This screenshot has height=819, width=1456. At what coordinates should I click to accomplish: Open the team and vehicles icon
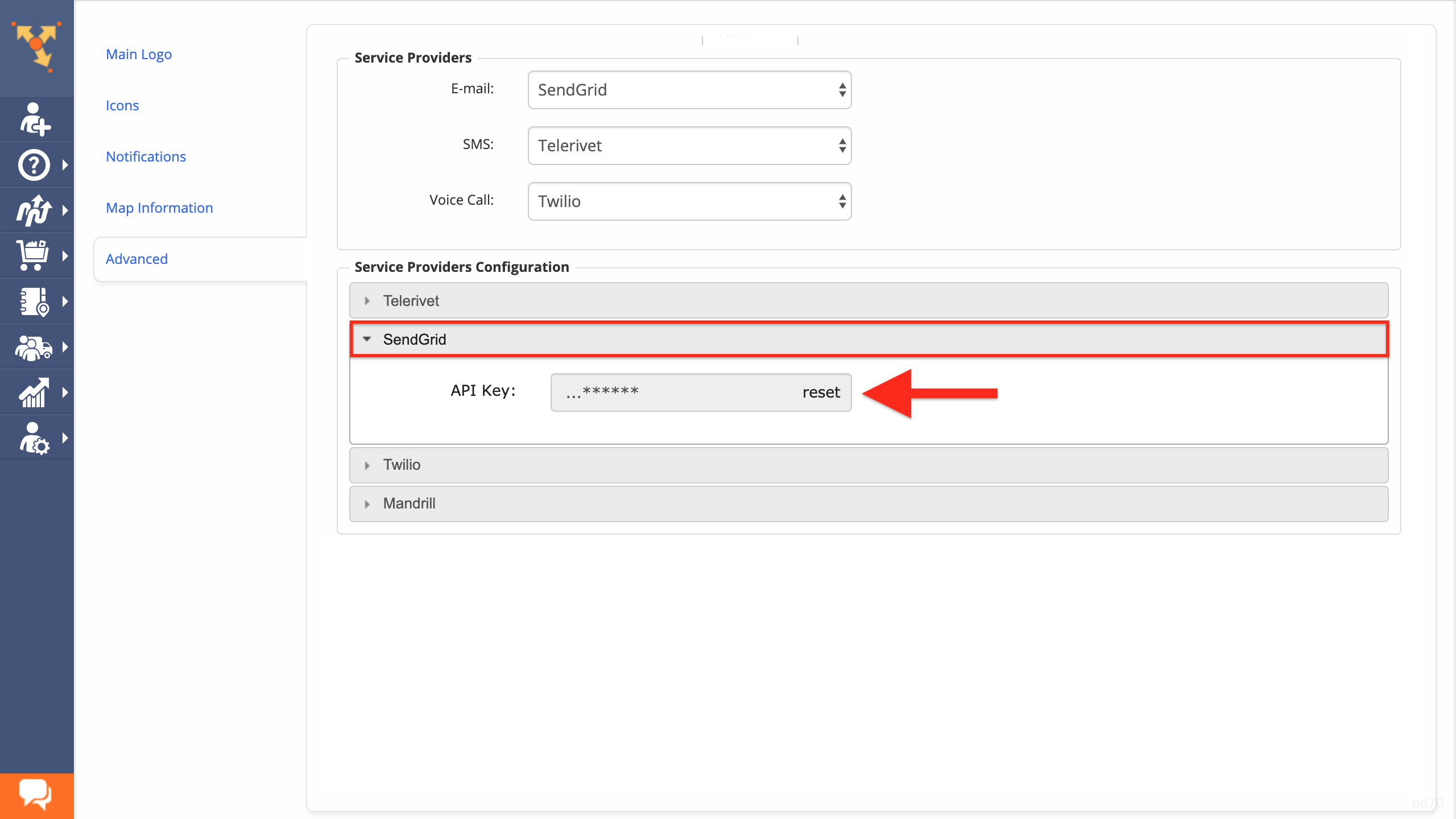point(34,347)
